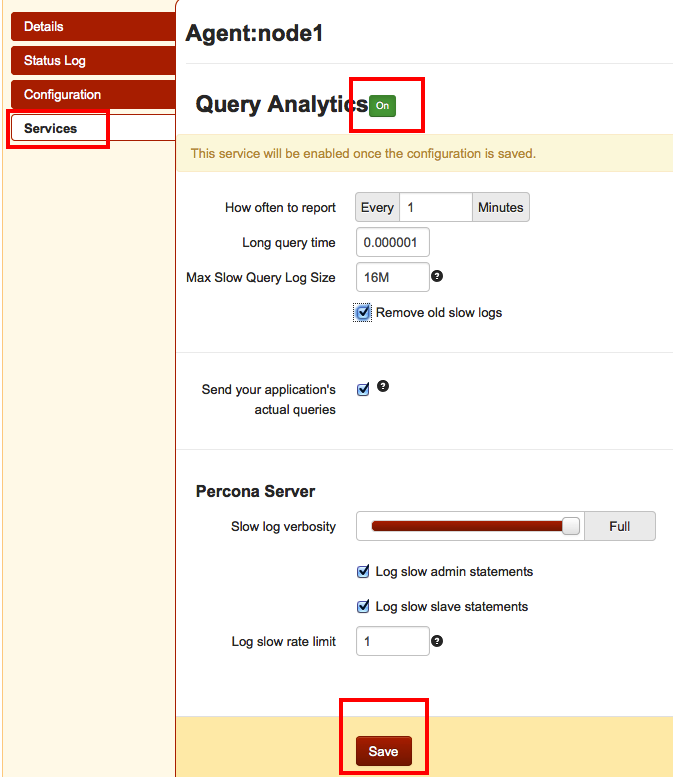Open the Details tab

pos(90,27)
